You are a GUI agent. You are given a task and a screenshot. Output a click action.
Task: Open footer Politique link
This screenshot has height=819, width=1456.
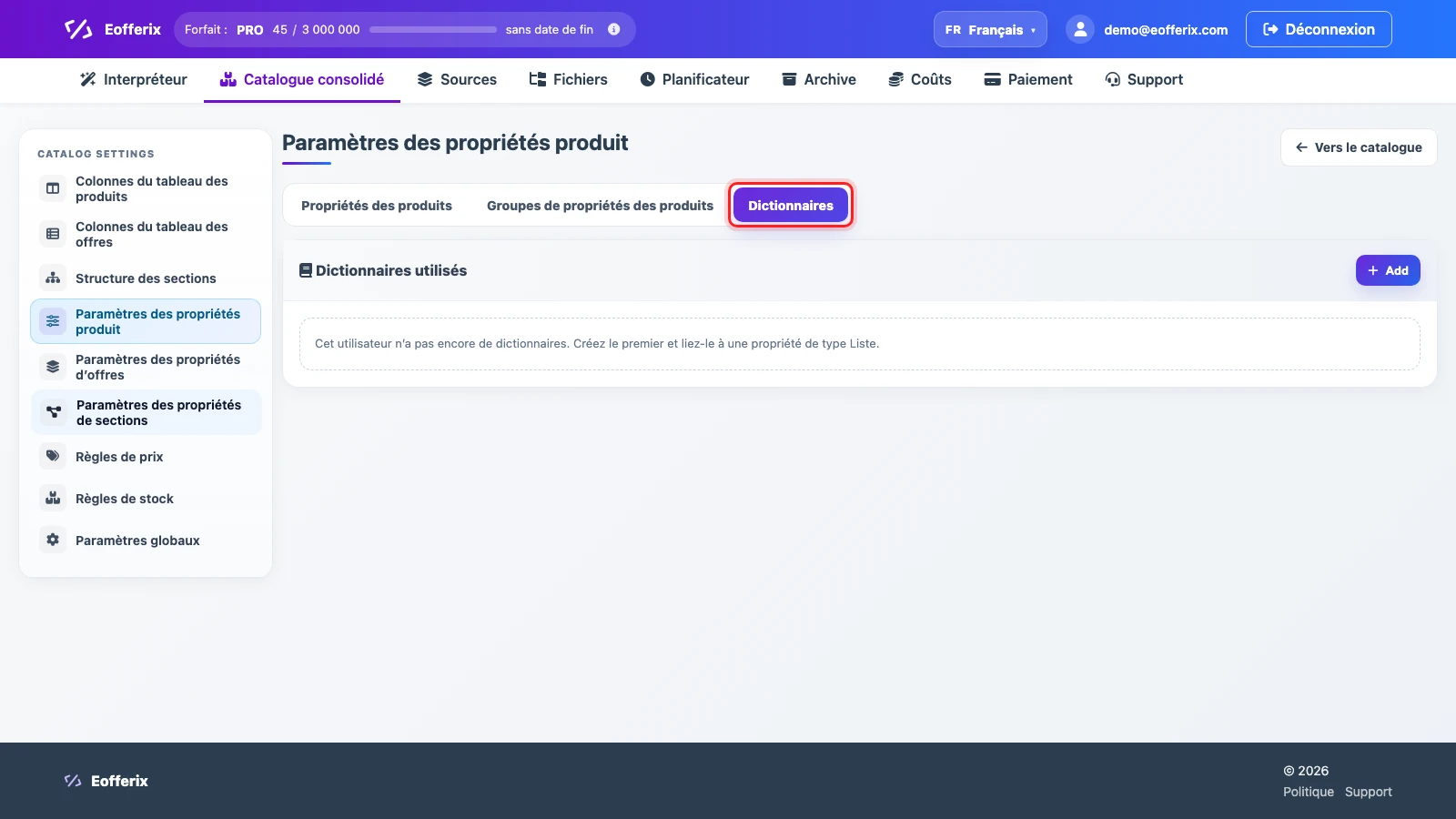1309,792
